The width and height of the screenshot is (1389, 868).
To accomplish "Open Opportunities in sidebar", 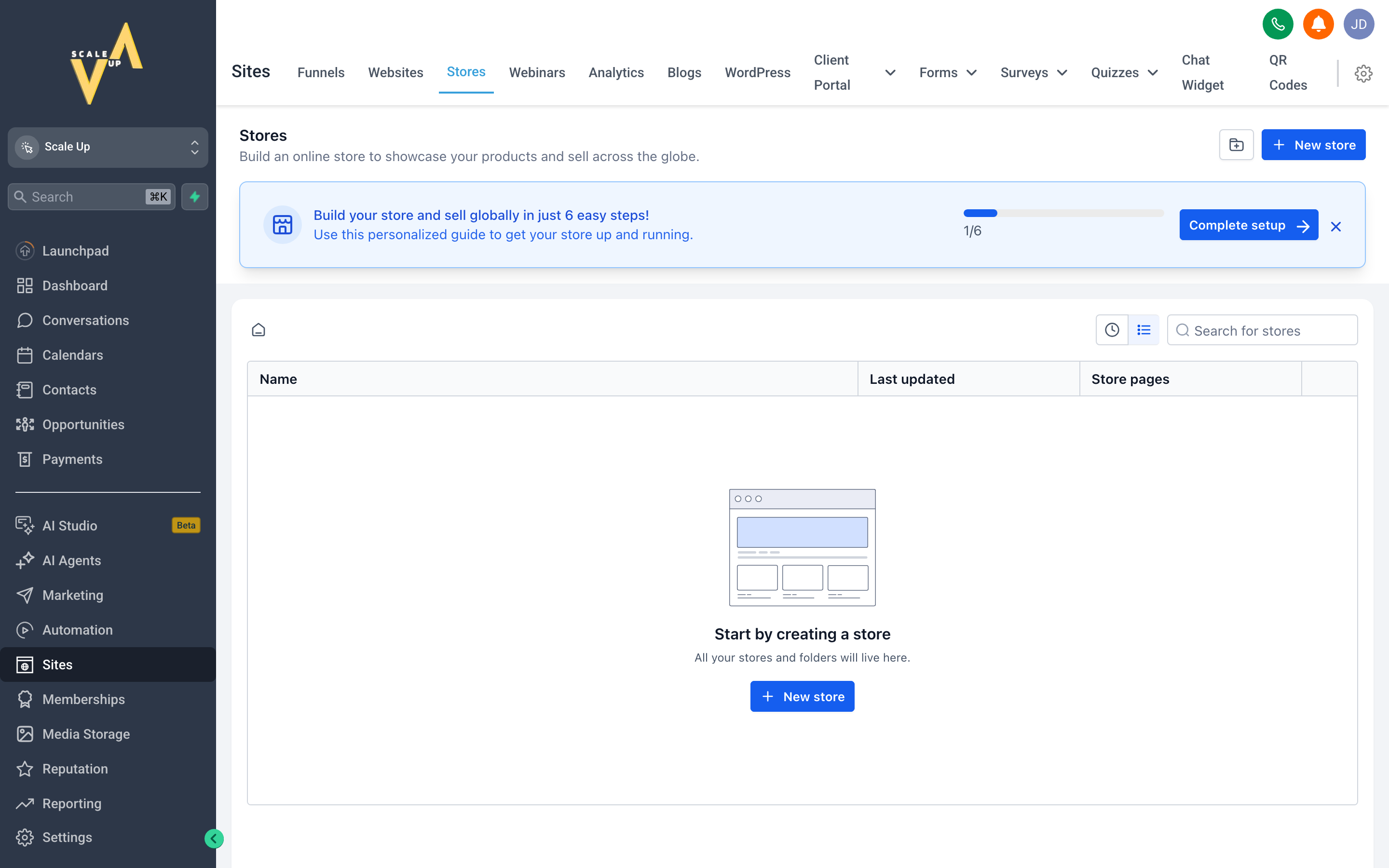I will click(x=108, y=424).
